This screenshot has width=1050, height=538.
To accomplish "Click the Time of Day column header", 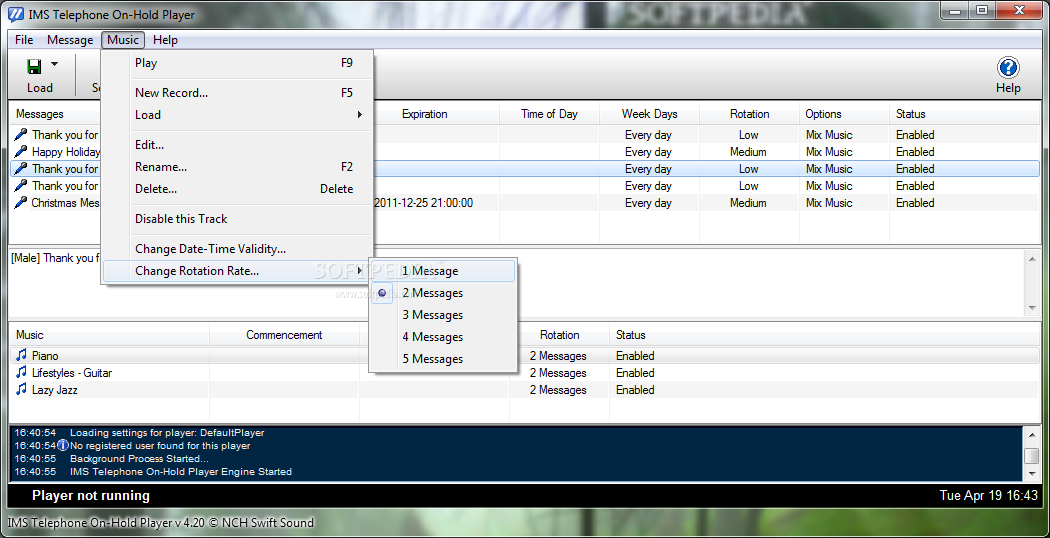I will click(549, 114).
